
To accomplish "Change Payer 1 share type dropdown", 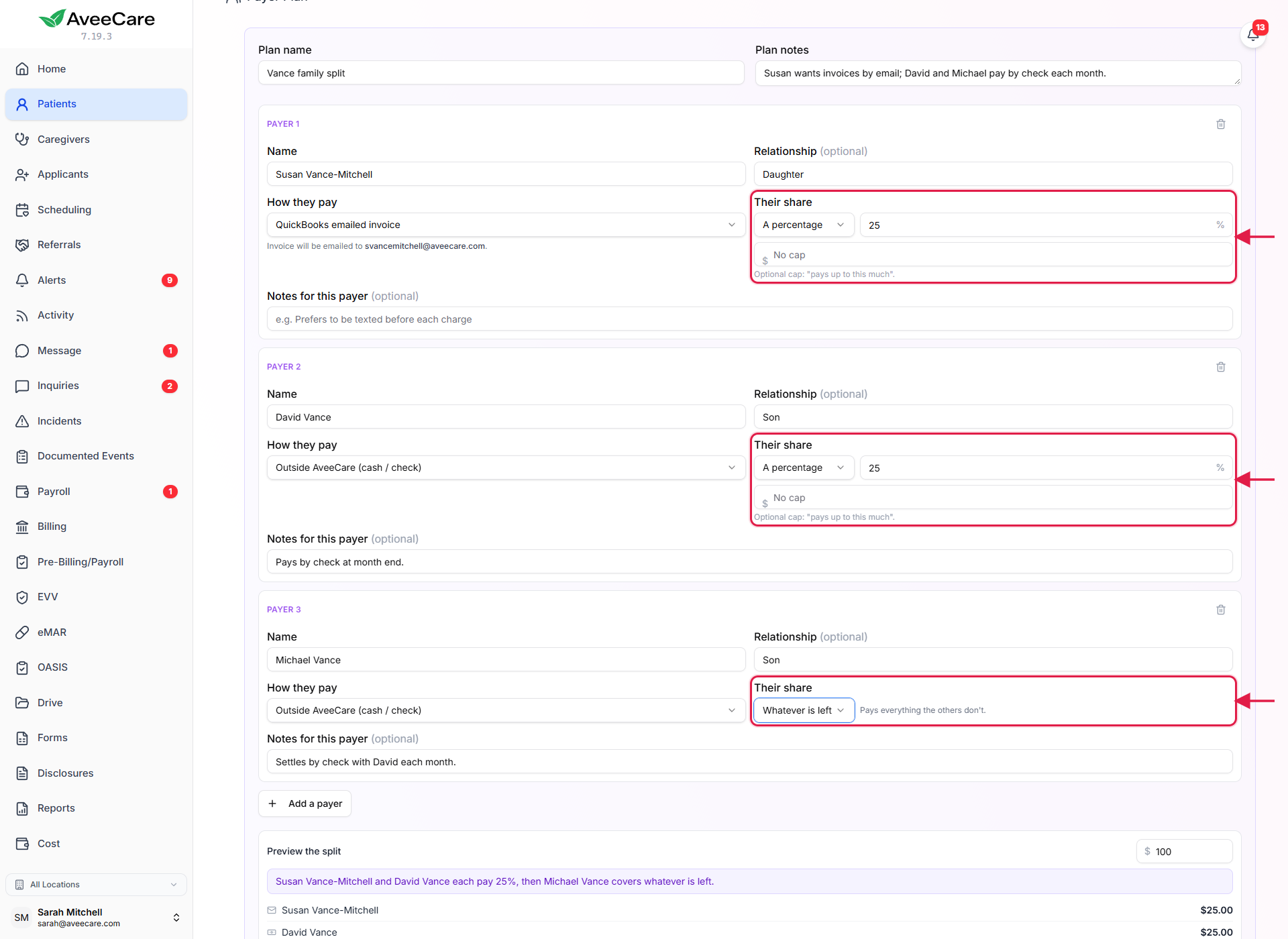I will [804, 225].
